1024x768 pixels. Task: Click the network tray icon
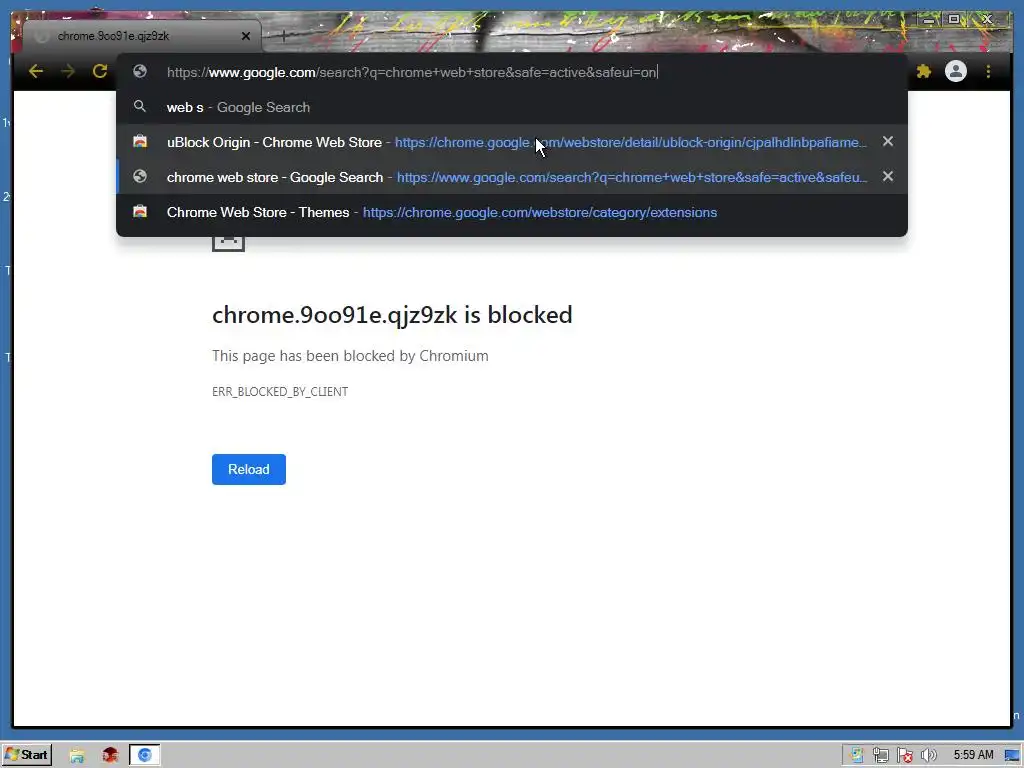pyautogui.click(x=880, y=756)
